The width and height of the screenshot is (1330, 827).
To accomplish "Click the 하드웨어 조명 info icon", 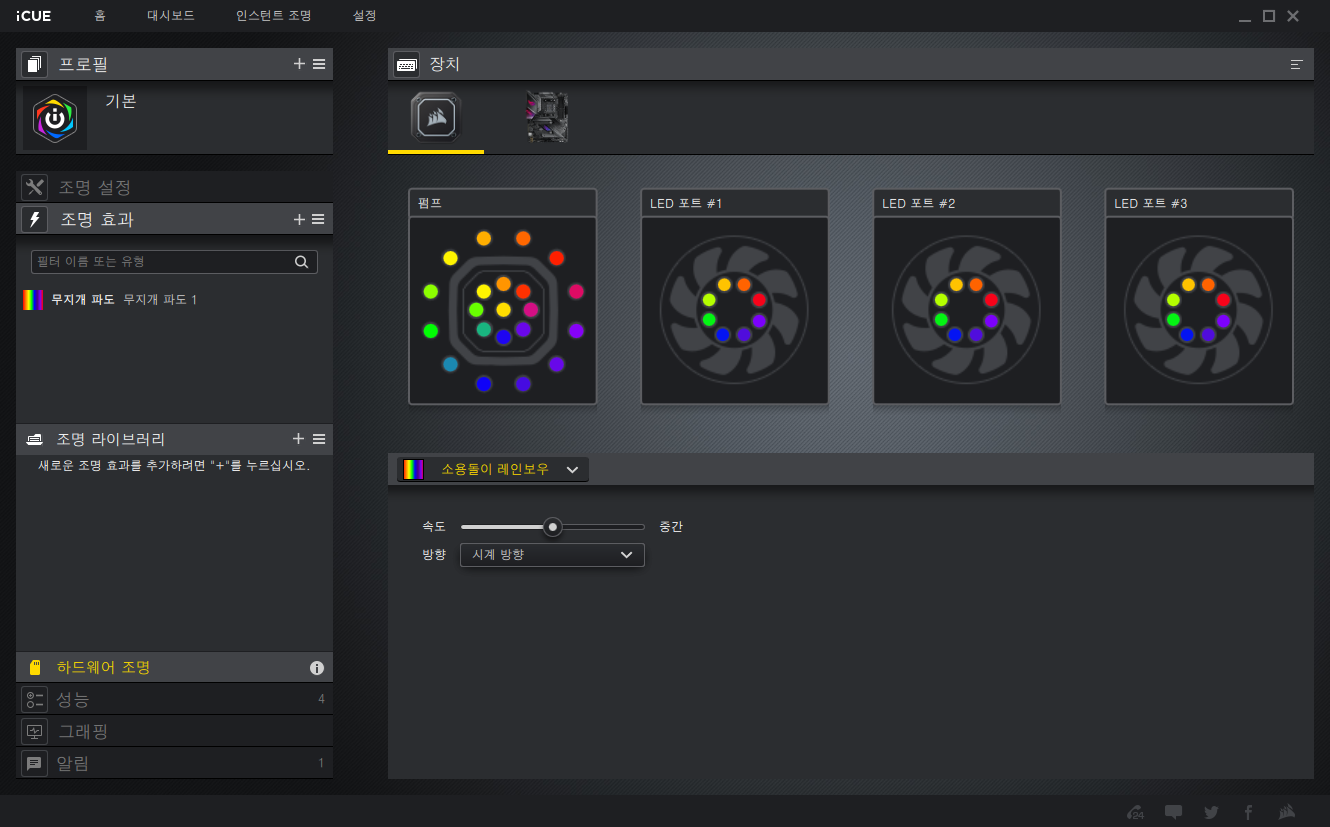I will (x=317, y=668).
